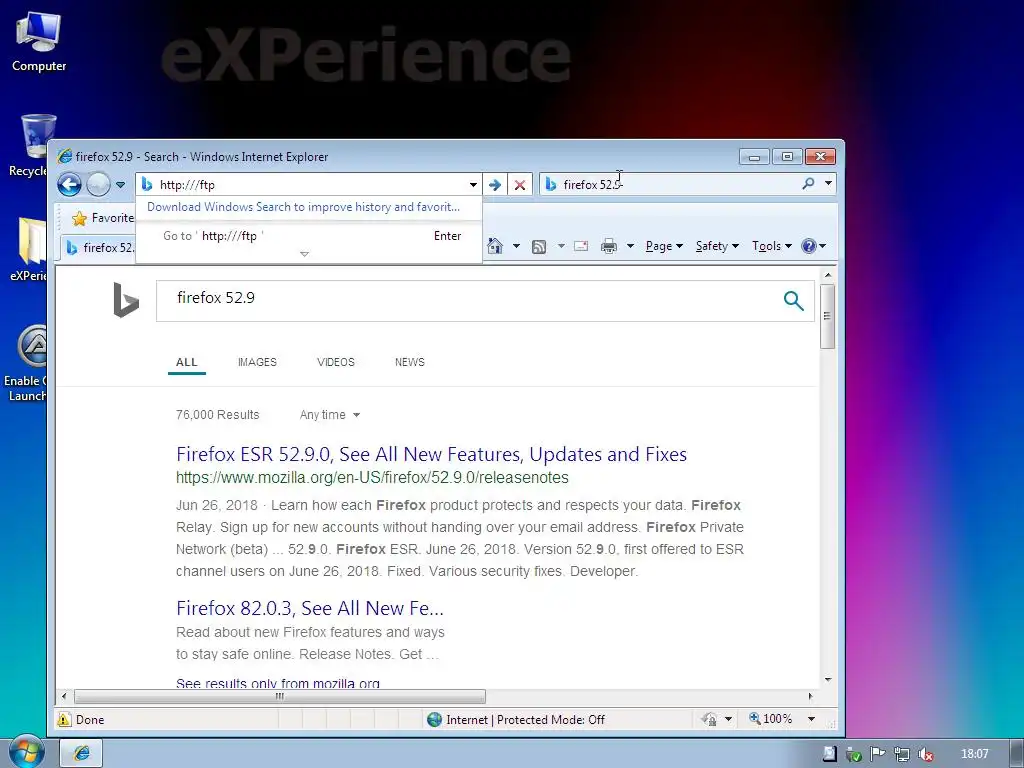Open the Safety menu
Viewport: 1024px width, 768px height.
point(717,246)
